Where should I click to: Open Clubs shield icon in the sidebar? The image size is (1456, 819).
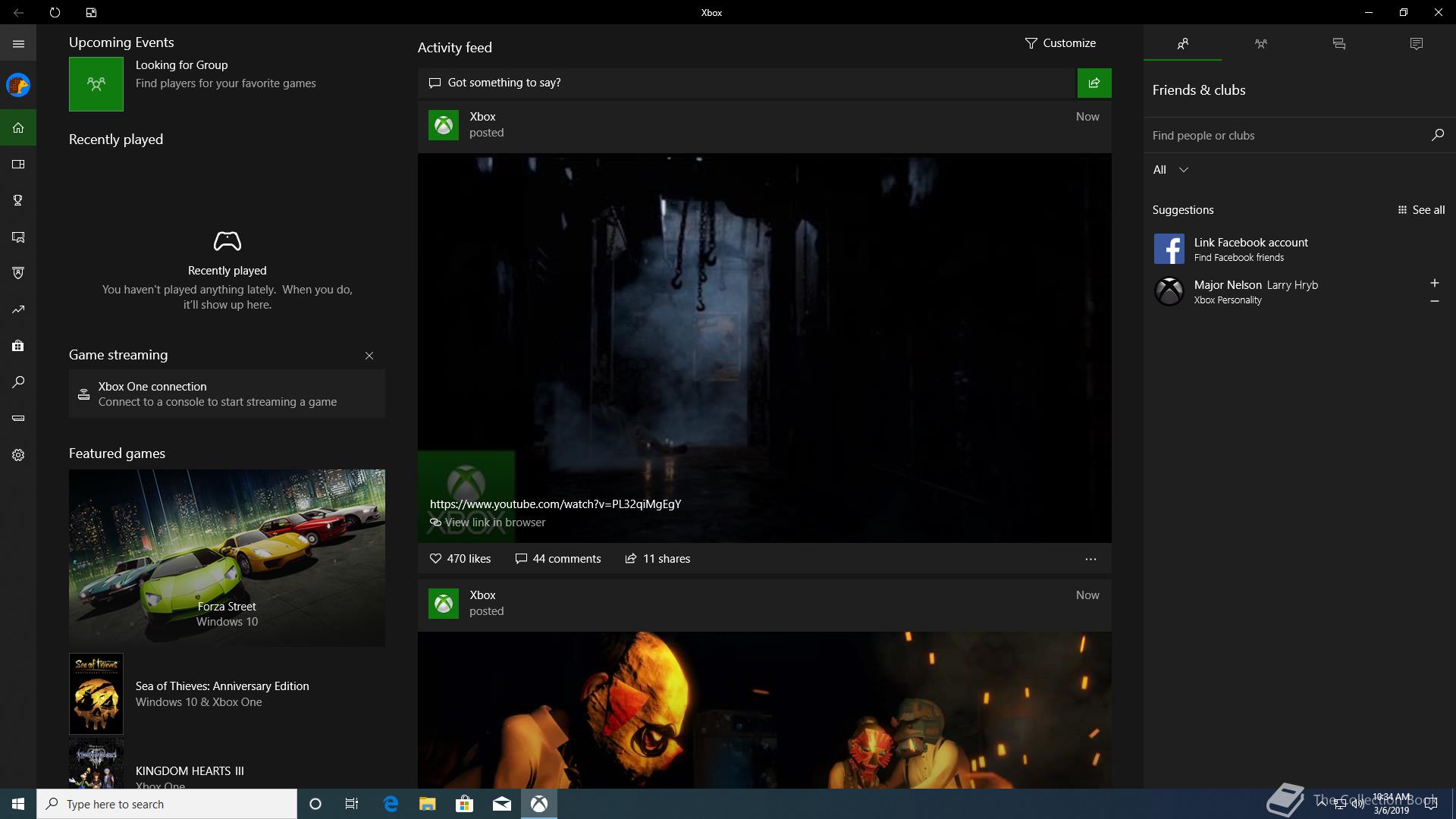pos(18,273)
